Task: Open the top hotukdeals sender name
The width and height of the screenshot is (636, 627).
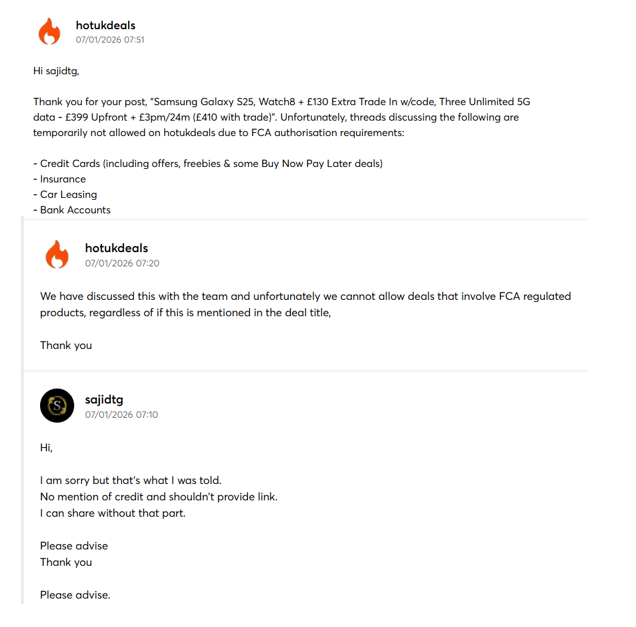Action: pos(105,25)
